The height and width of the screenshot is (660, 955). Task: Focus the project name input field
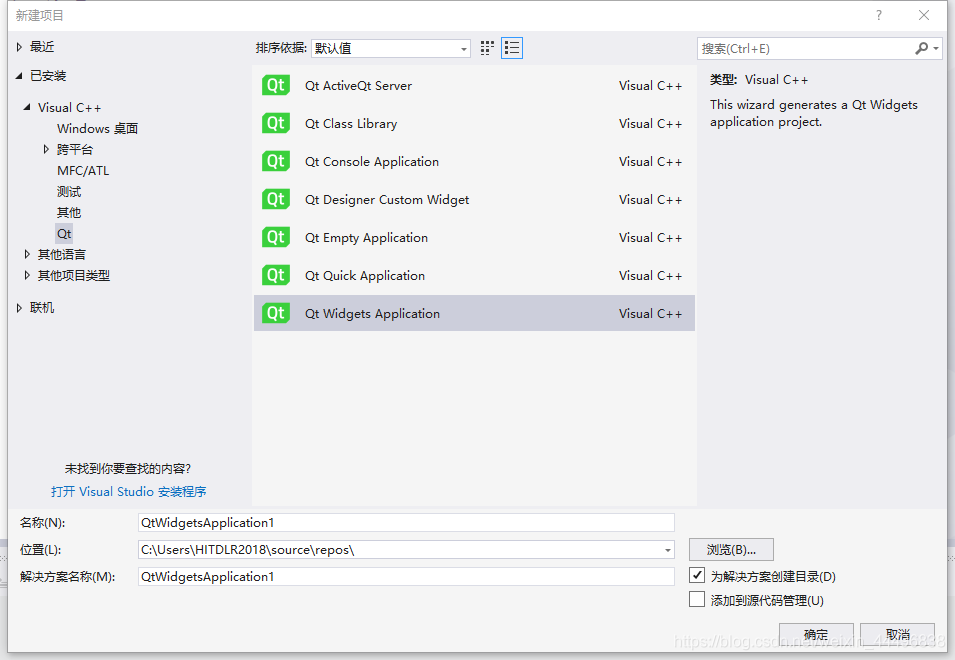(406, 522)
